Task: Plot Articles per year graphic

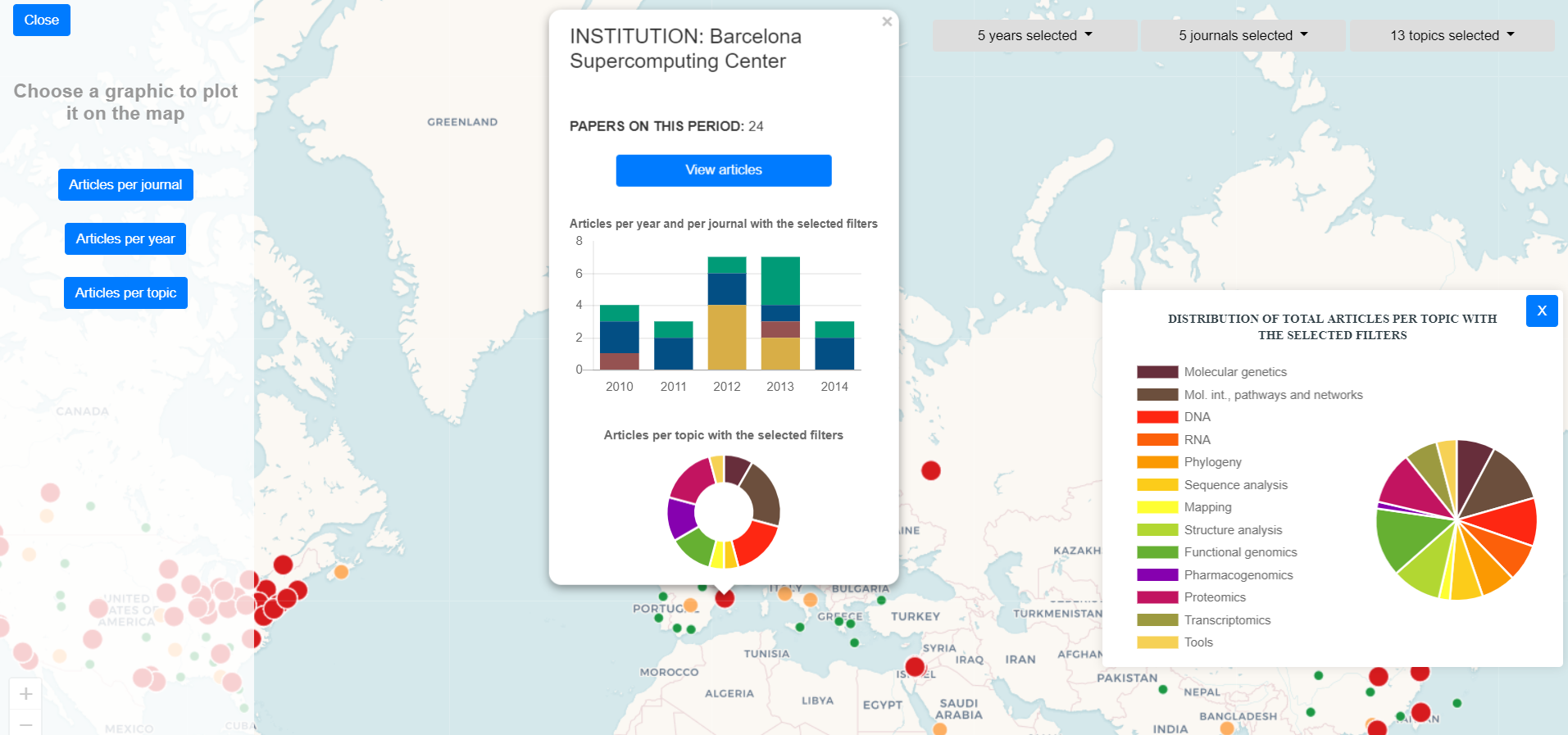Action: [x=125, y=238]
